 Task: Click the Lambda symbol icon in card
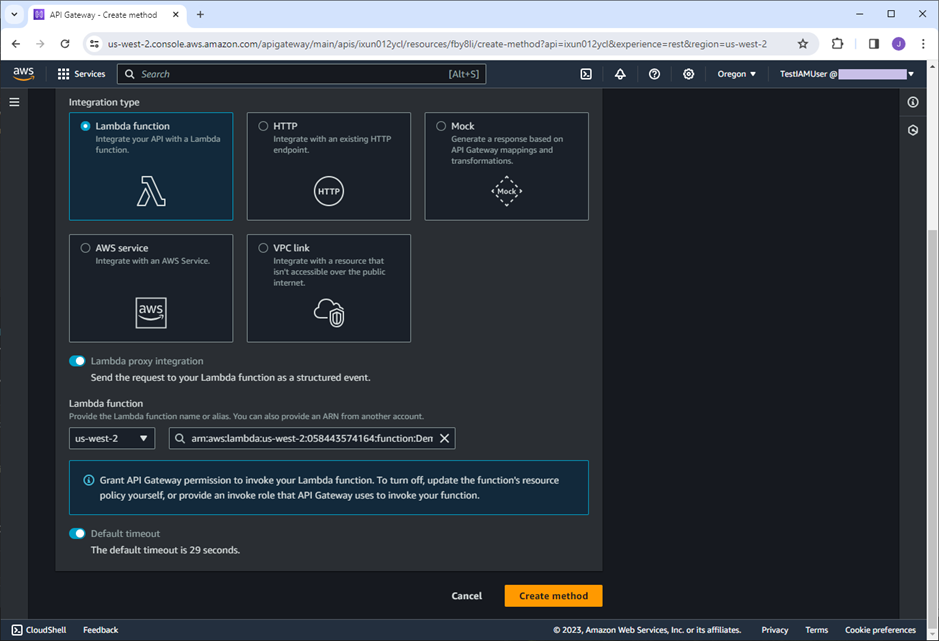click(x=151, y=191)
